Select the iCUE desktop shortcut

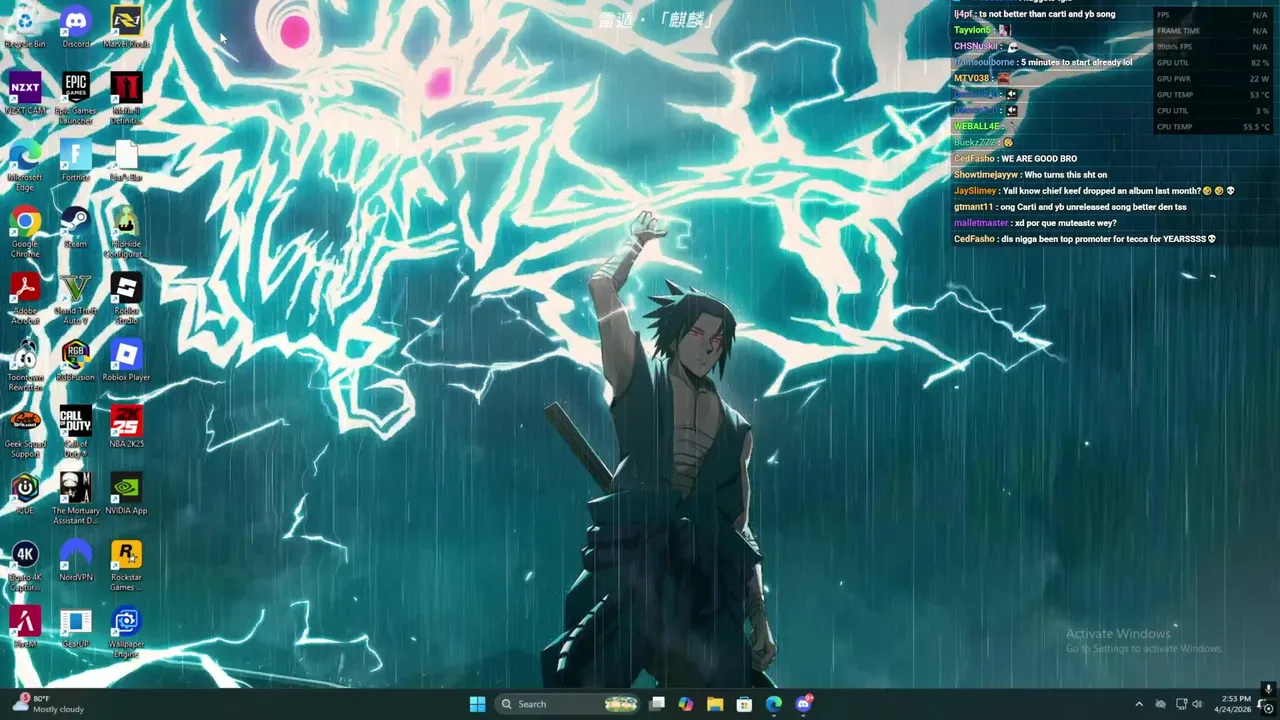[x=25, y=494]
